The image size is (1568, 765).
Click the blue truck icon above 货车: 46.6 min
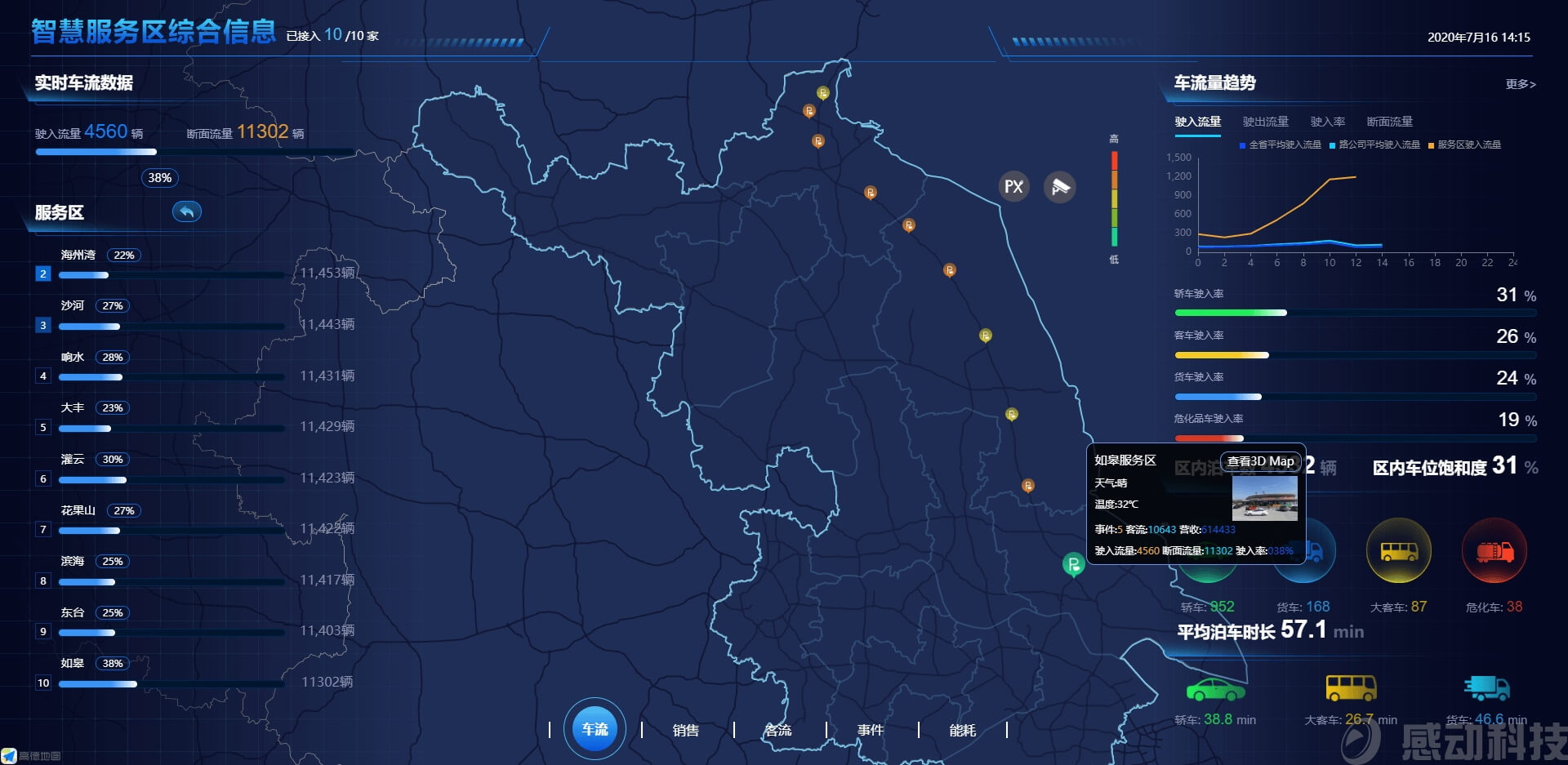tap(1486, 688)
